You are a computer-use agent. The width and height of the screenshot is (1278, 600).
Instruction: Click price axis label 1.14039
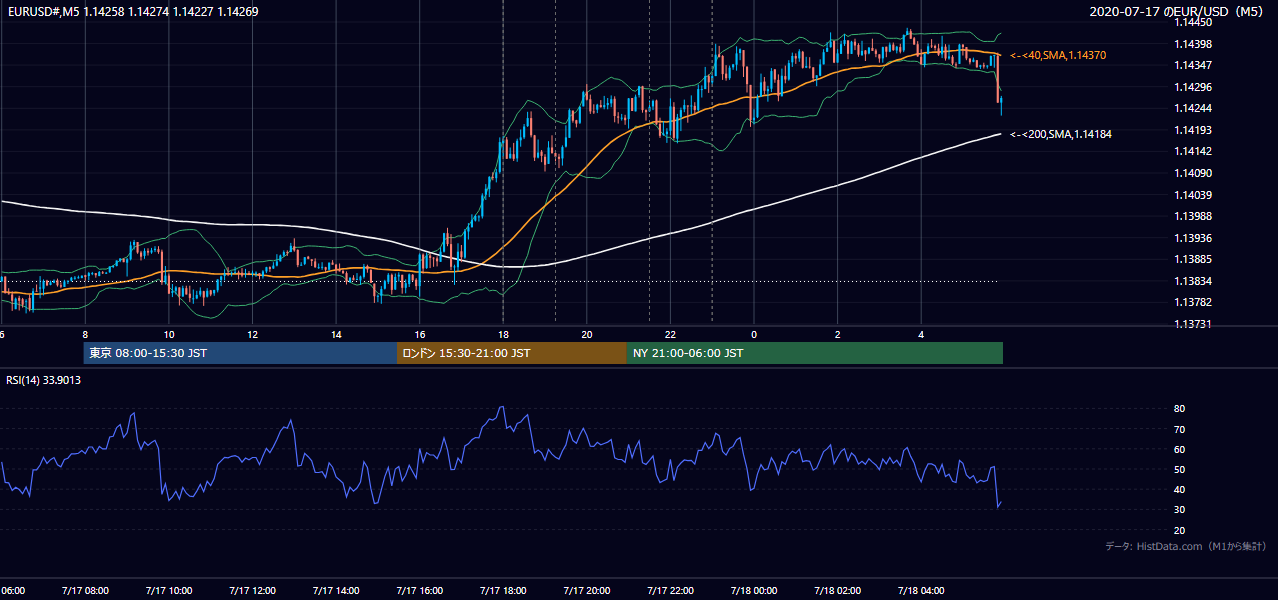point(1194,195)
